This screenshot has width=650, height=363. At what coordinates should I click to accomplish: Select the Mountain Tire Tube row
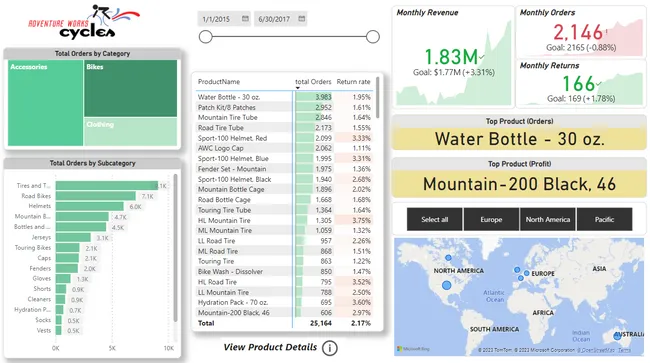(x=284, y=117)
